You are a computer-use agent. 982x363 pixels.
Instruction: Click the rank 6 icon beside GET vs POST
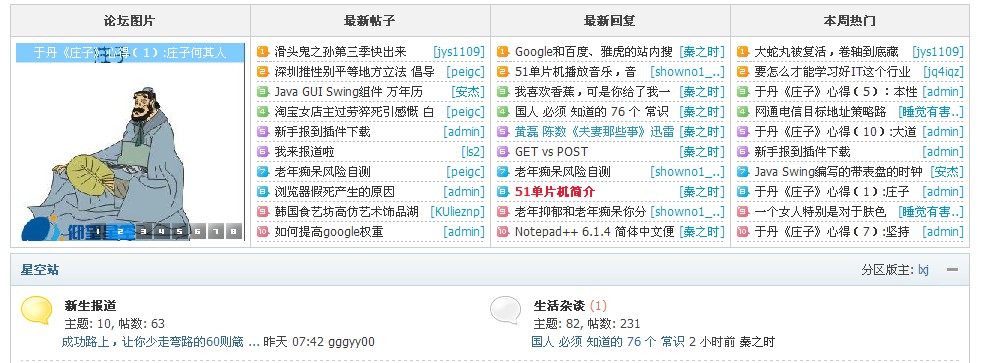tap(503, 152)
